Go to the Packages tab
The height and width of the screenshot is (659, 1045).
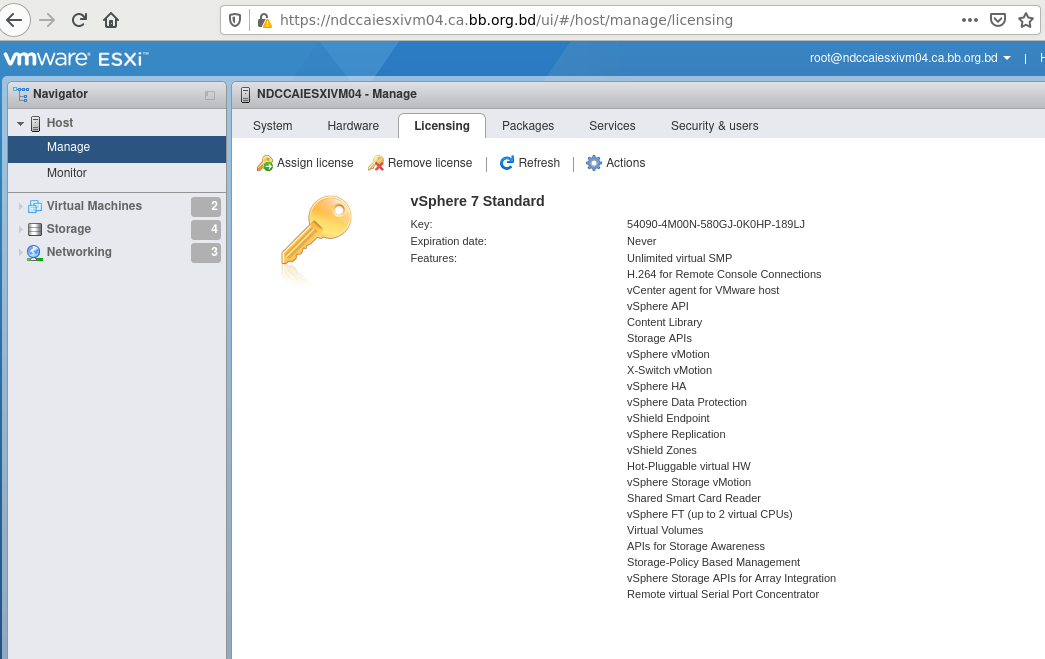pyautogui.click(x=528, y=126)
